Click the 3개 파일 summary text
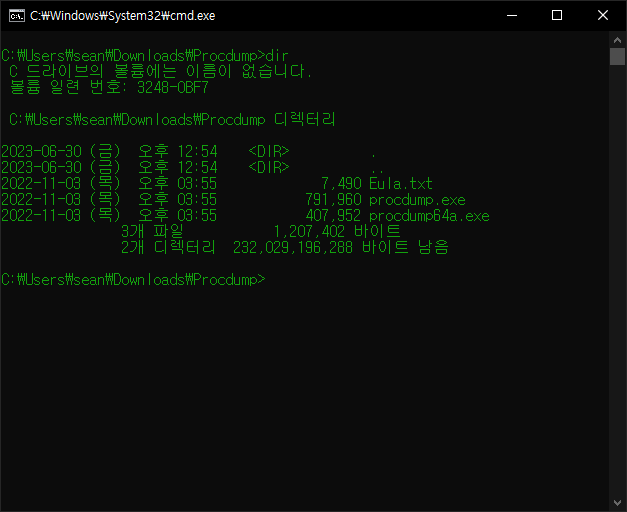The image size is (627, 512). 152,232
